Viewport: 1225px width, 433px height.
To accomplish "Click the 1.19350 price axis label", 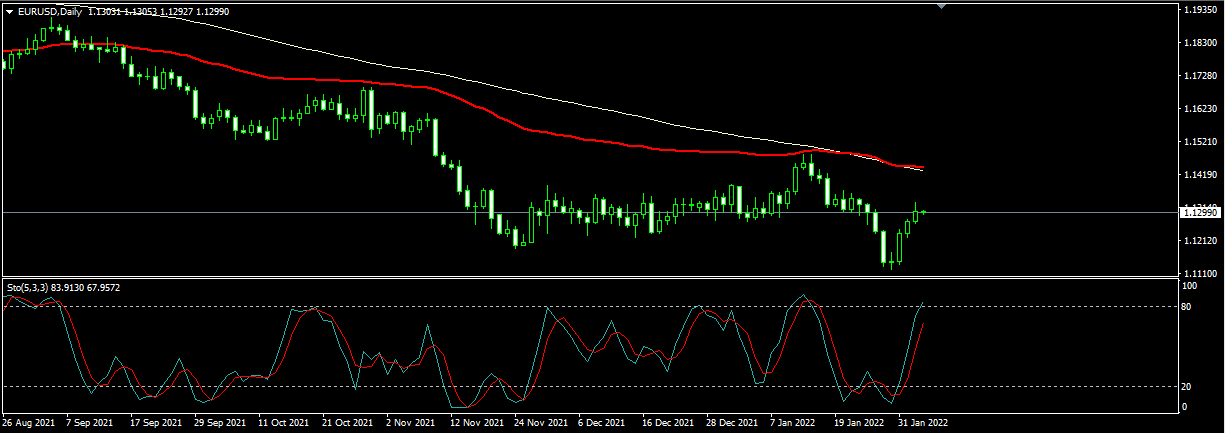I will tap(1199, 10).
